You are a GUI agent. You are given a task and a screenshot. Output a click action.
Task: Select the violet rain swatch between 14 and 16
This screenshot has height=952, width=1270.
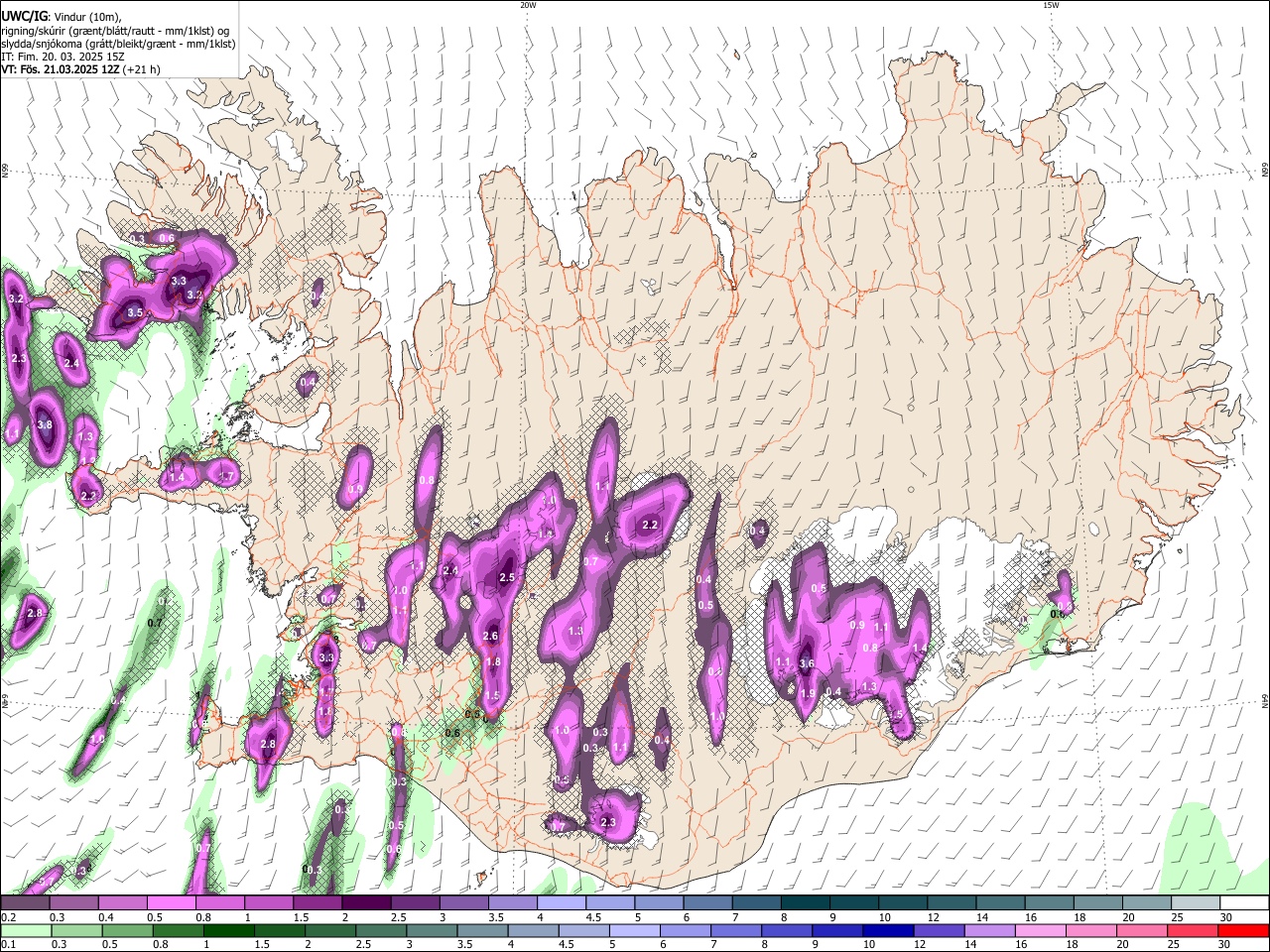click(989, 930)
